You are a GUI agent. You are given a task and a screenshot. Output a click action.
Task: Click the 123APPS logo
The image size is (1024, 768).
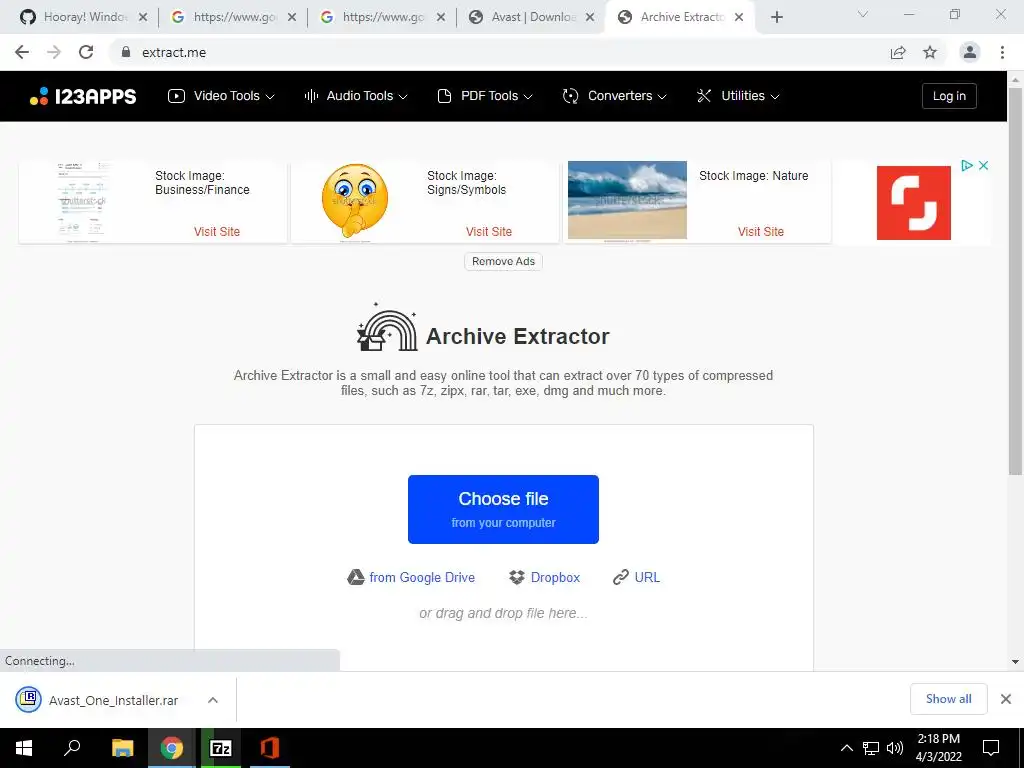[83, 96]
